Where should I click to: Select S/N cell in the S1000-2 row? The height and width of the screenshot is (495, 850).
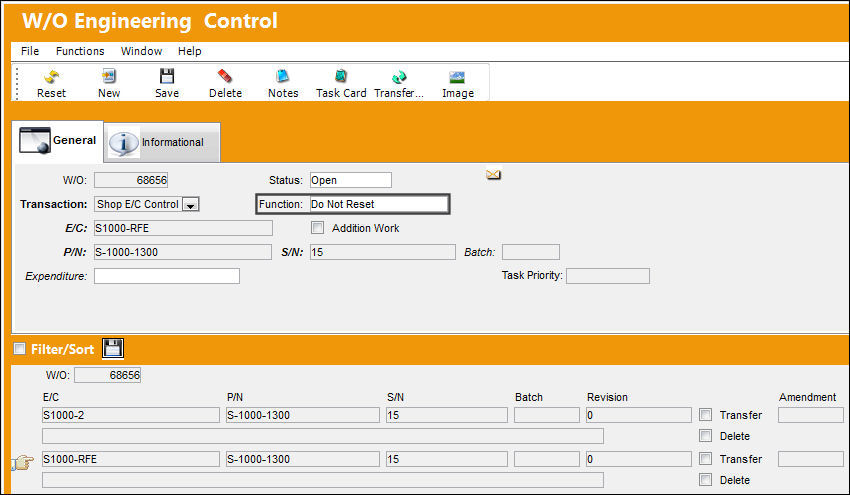[x=447, y=415]
